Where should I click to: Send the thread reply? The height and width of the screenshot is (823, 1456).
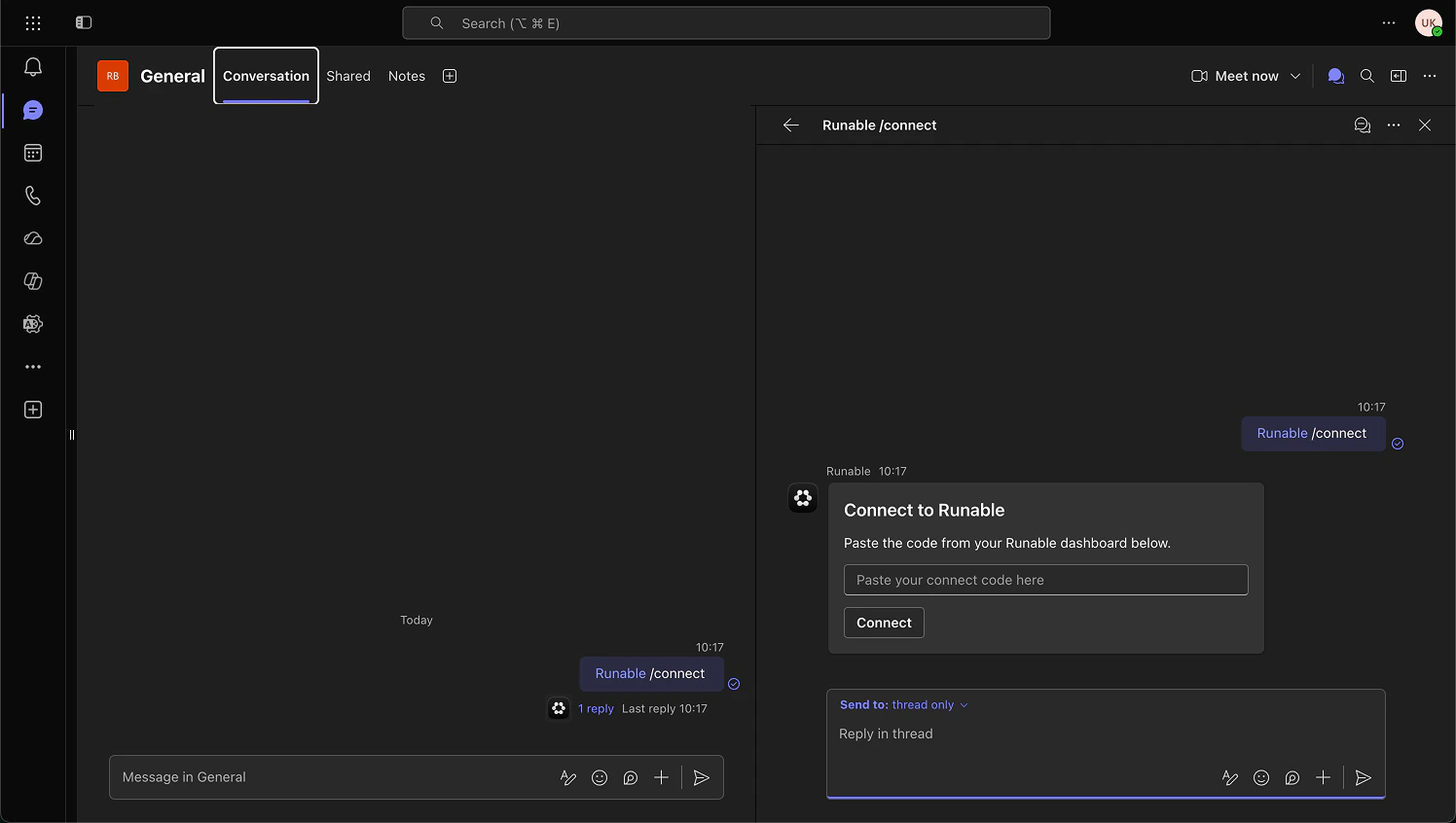tap(1364, 777)
